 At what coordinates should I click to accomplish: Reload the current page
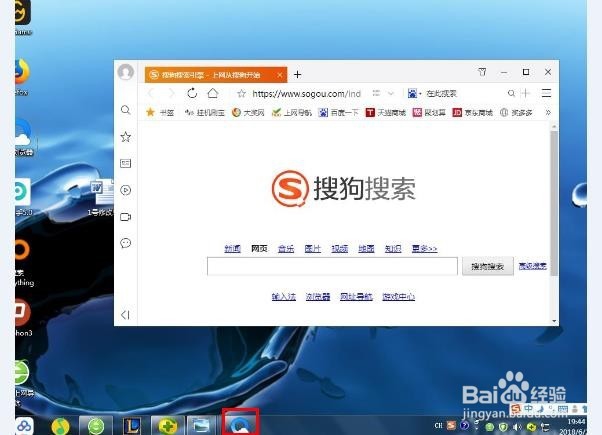click(192, 93)
